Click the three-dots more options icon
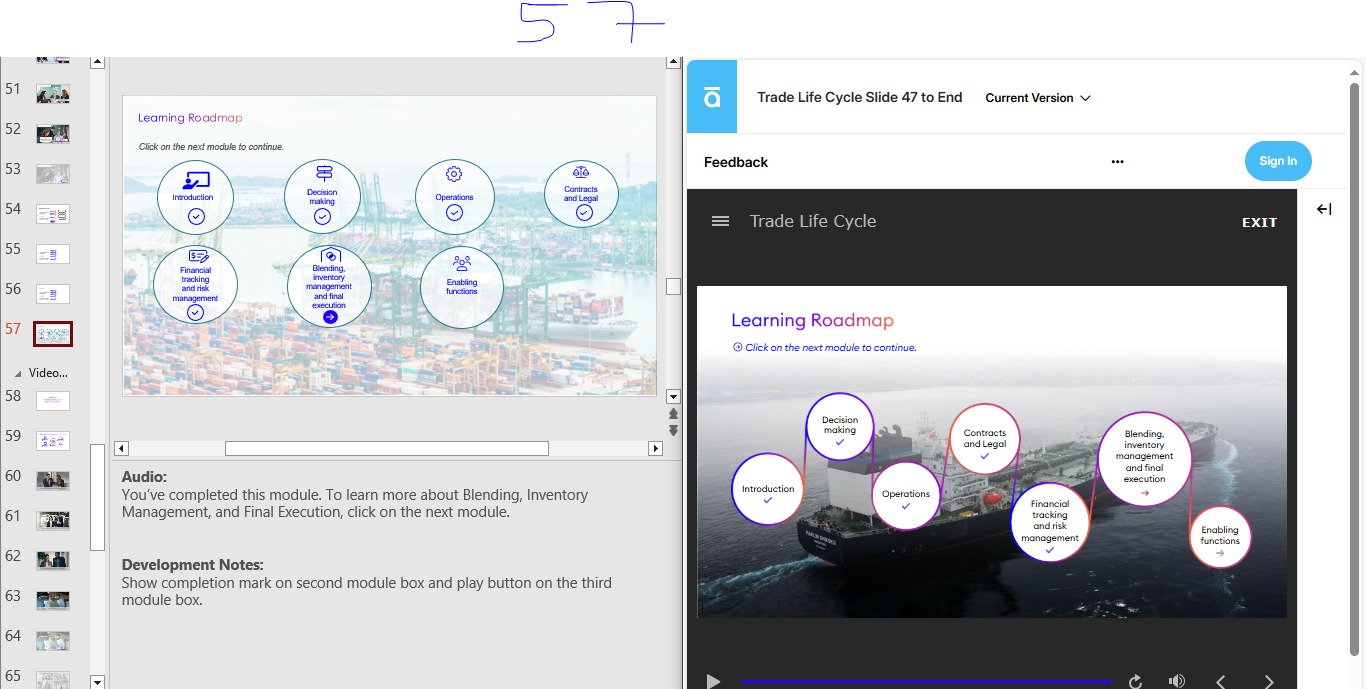 (x=1117, y=162)
